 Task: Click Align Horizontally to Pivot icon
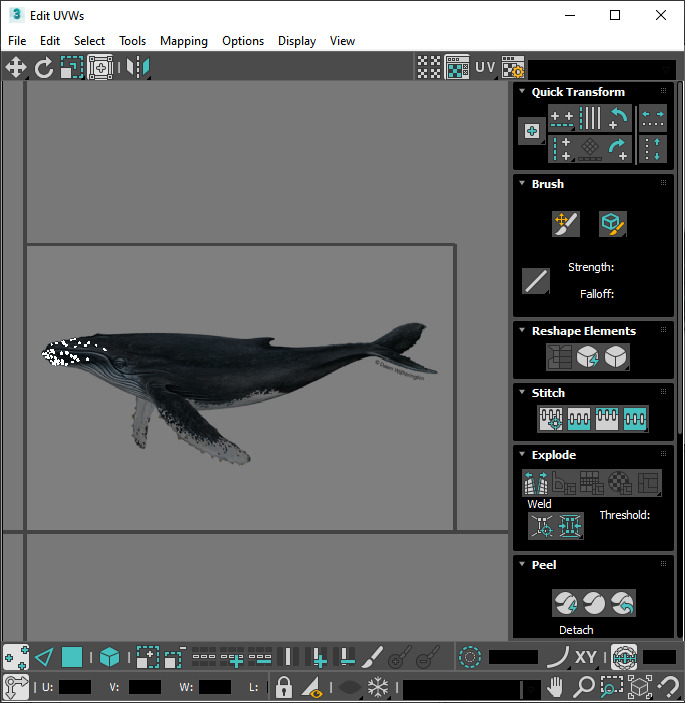click(562, 119)
